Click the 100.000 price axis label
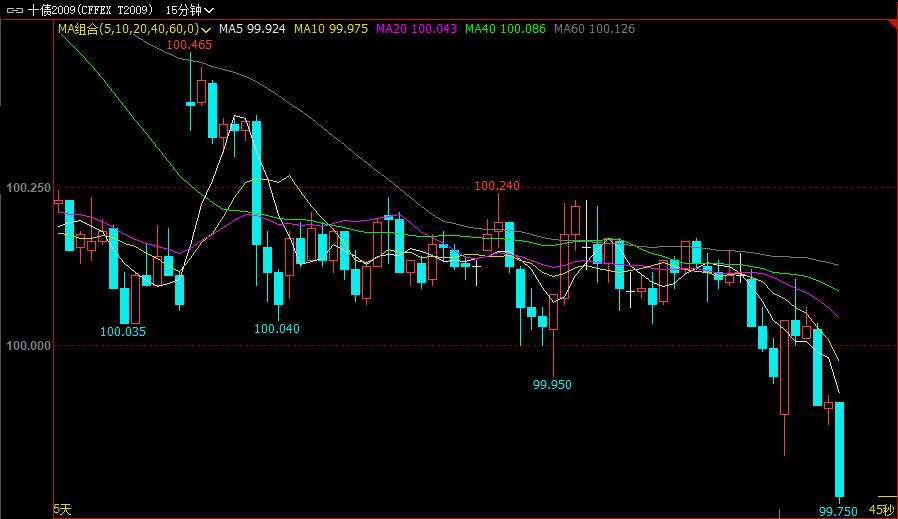 [x=28, y=345]
